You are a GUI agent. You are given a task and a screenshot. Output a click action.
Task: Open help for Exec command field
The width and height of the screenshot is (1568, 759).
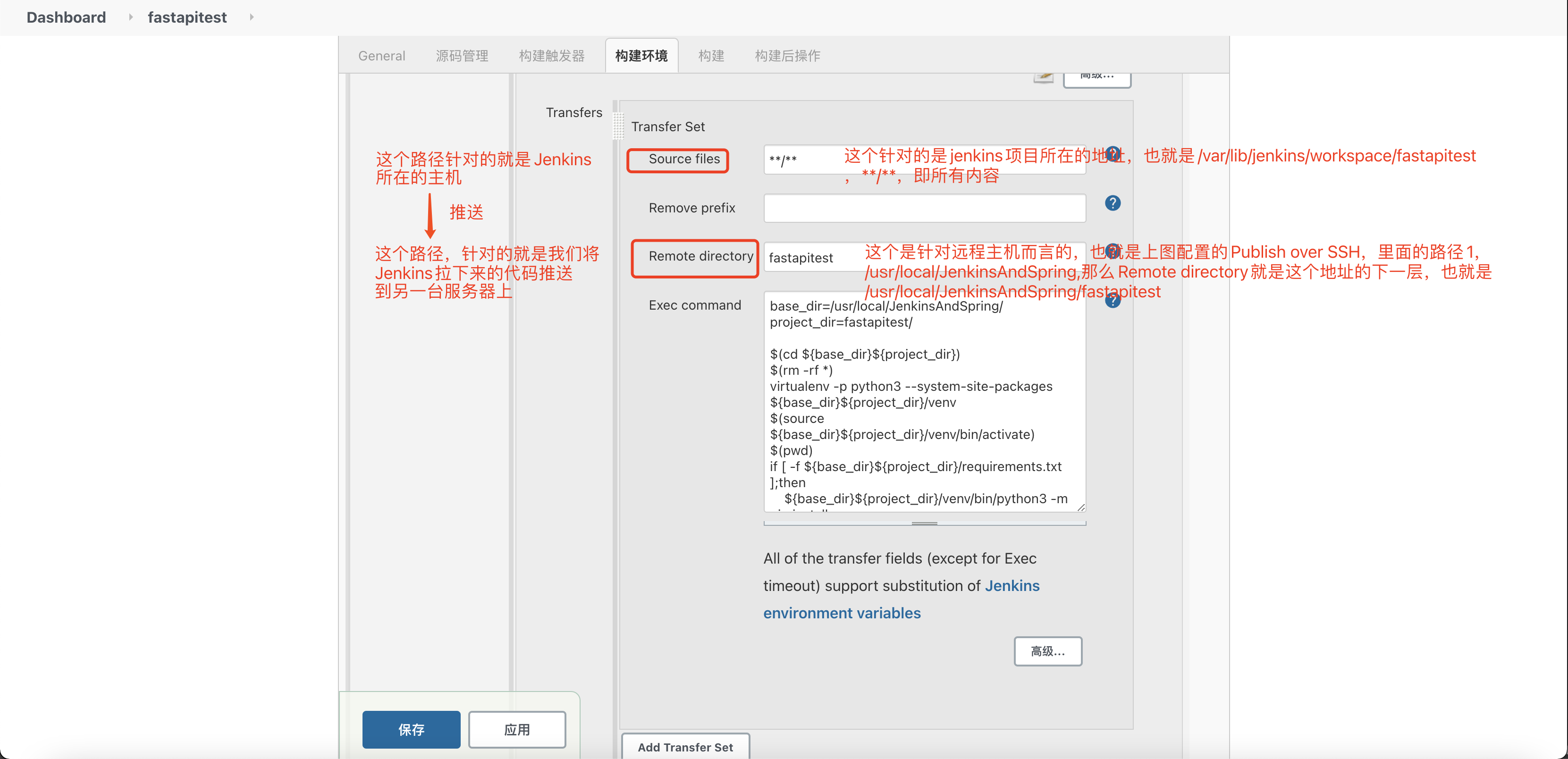pos(1113,300)
